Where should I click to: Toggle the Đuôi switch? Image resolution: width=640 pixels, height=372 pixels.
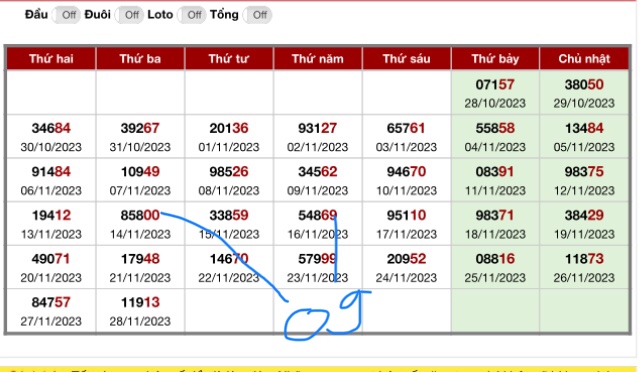pos(129,15)
